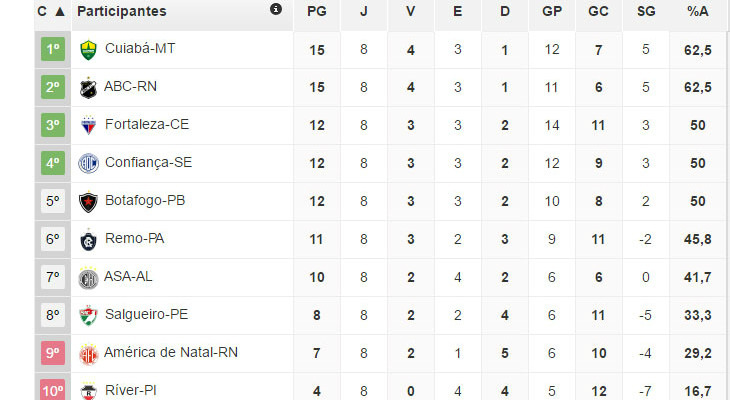Click the Salgueiro-PE club crest

(88, 315)
